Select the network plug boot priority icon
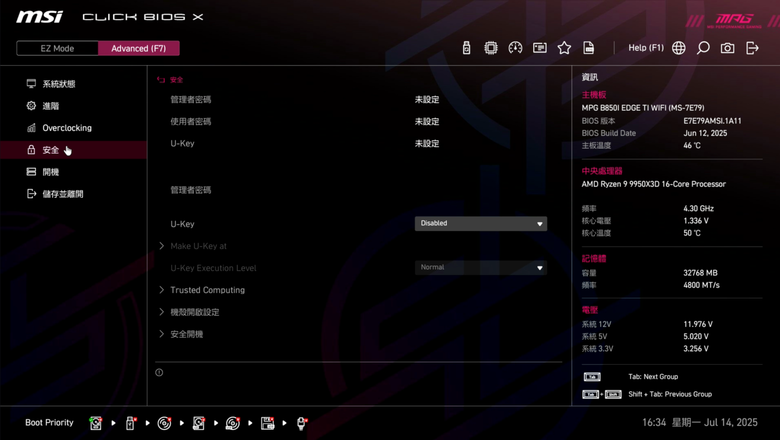 click(x=301, y=423)
